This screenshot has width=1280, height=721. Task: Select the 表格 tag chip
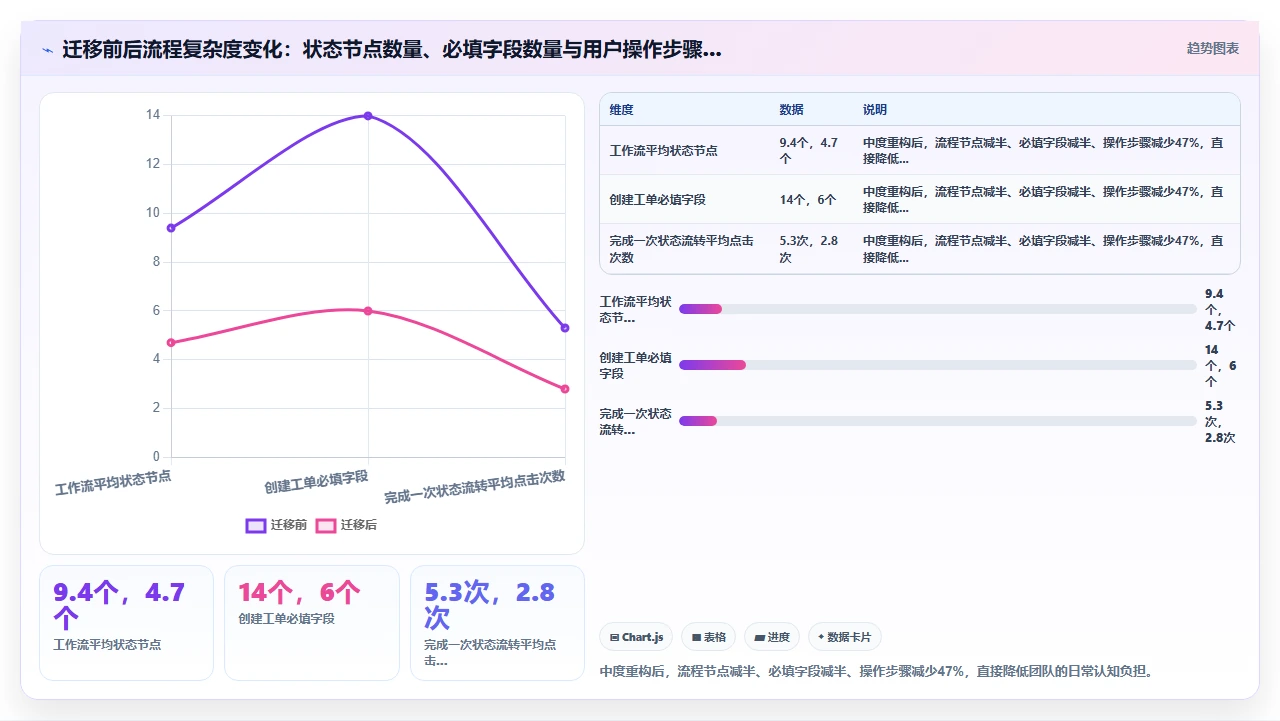pos(708,637)
